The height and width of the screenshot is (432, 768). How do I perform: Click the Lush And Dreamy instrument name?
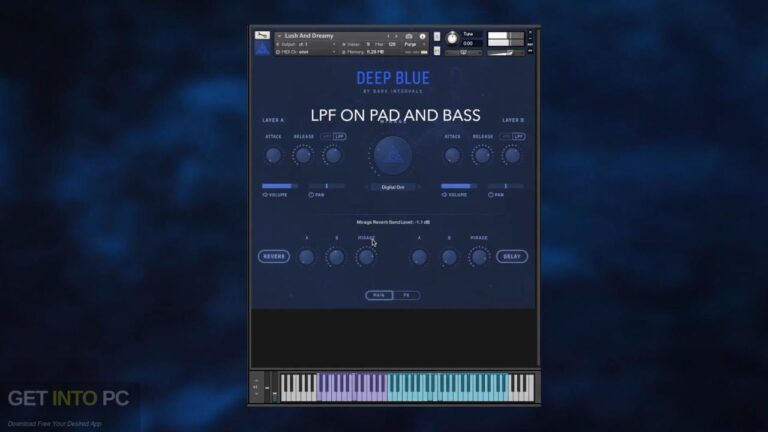click(309, 36)
